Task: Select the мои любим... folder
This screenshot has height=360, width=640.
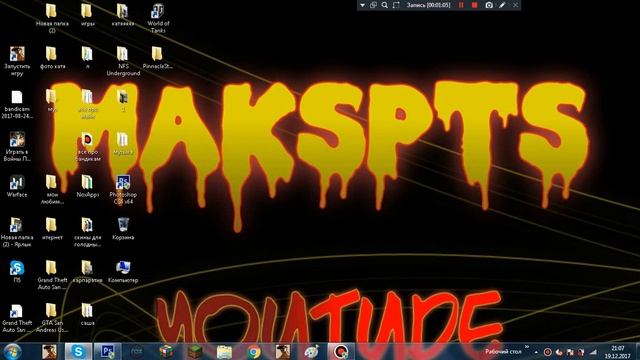Action: pyautogui.click(x=52, y=189)
